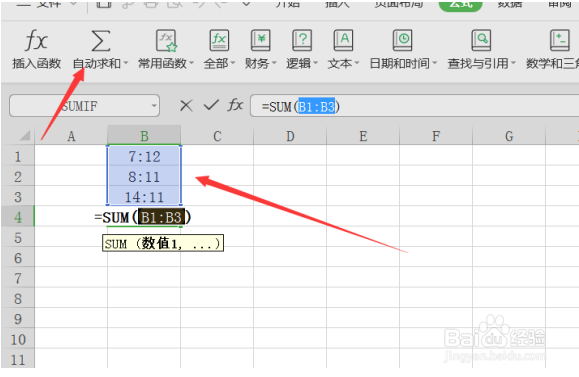The height and width of the screenshot is (377, 579).
Task: Cancel formula entry with X icon
Action: click(x=186, y=106)
